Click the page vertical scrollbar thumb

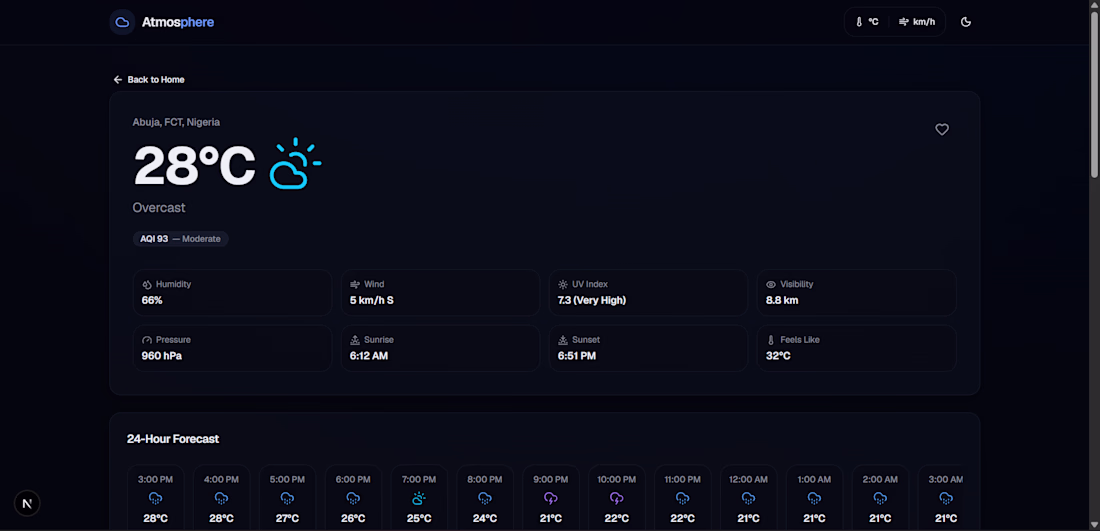1094,95
